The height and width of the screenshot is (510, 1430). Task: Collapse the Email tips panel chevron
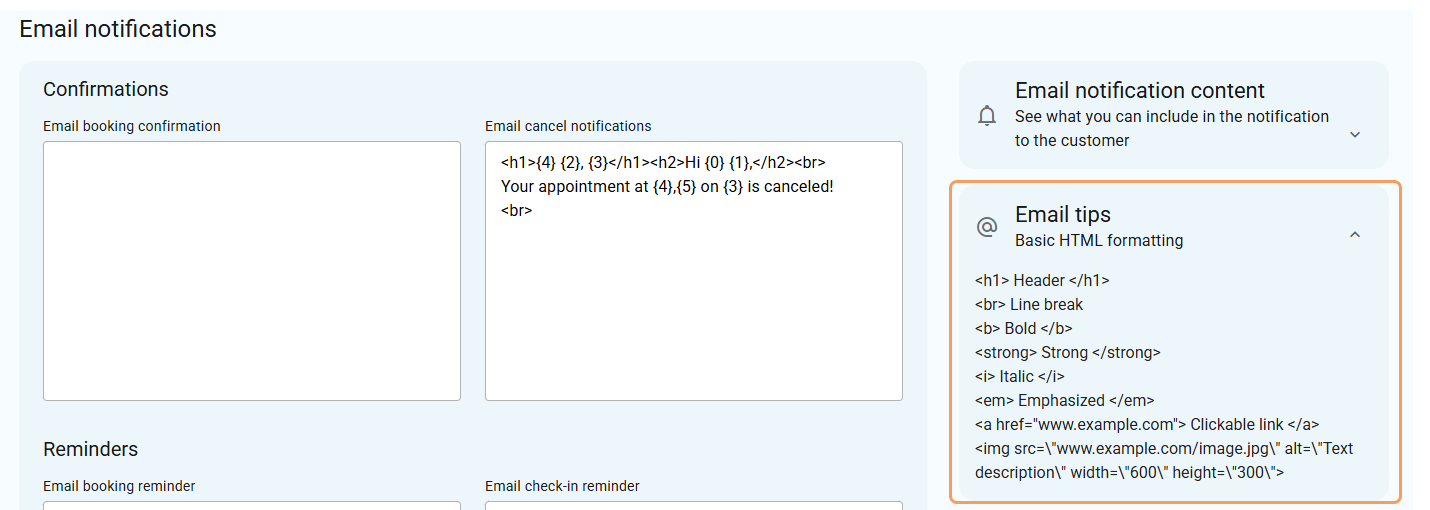click(1355, 235)
